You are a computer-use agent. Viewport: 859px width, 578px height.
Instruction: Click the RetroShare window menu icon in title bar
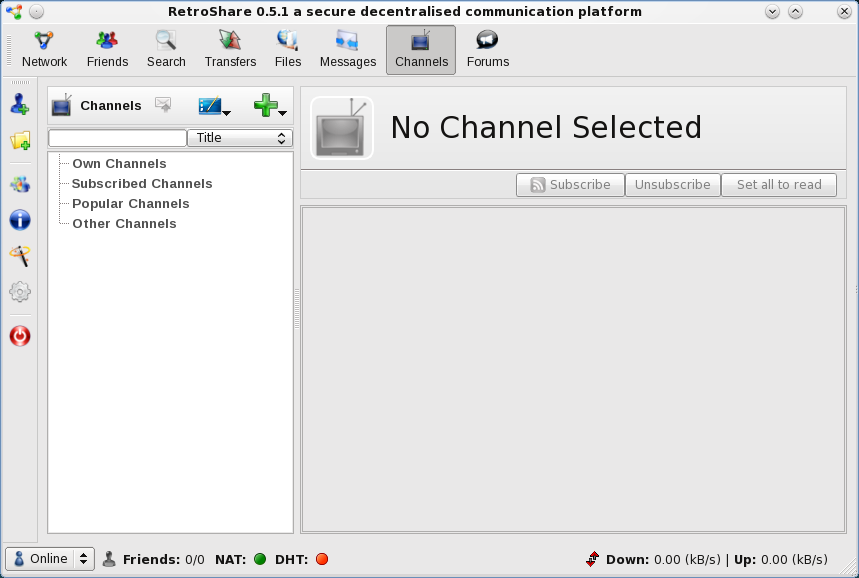(x=14, y=12)
